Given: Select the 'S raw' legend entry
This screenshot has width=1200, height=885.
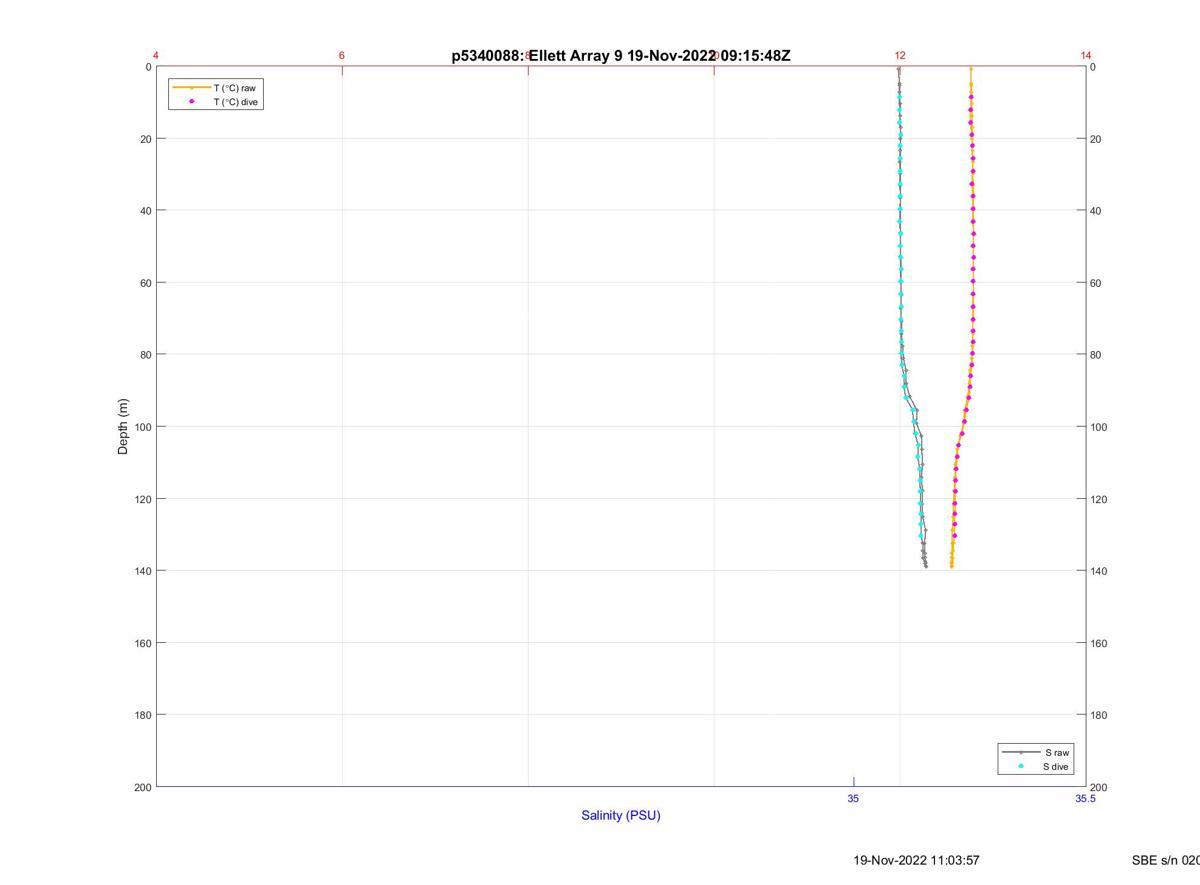Looking at the screenshot, I should pos(1057,752).
